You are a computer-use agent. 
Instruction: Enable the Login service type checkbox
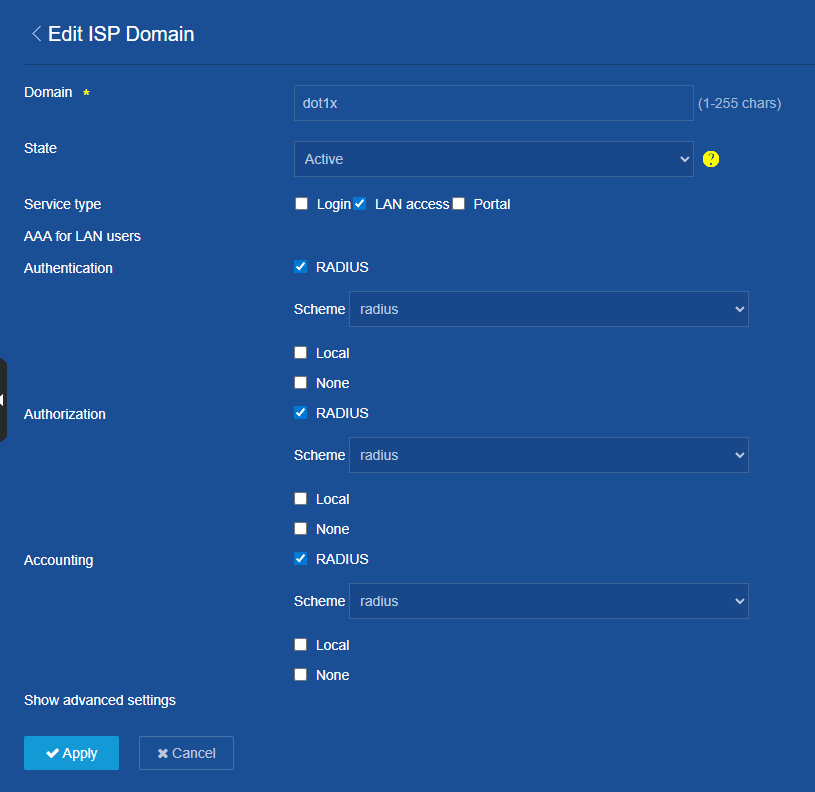pos(301,204)
